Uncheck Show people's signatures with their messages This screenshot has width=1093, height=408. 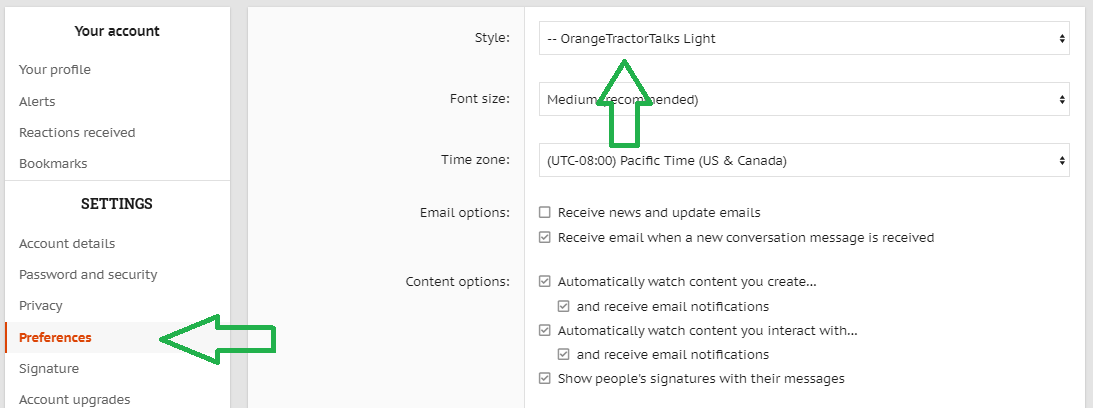click(545, 379)
